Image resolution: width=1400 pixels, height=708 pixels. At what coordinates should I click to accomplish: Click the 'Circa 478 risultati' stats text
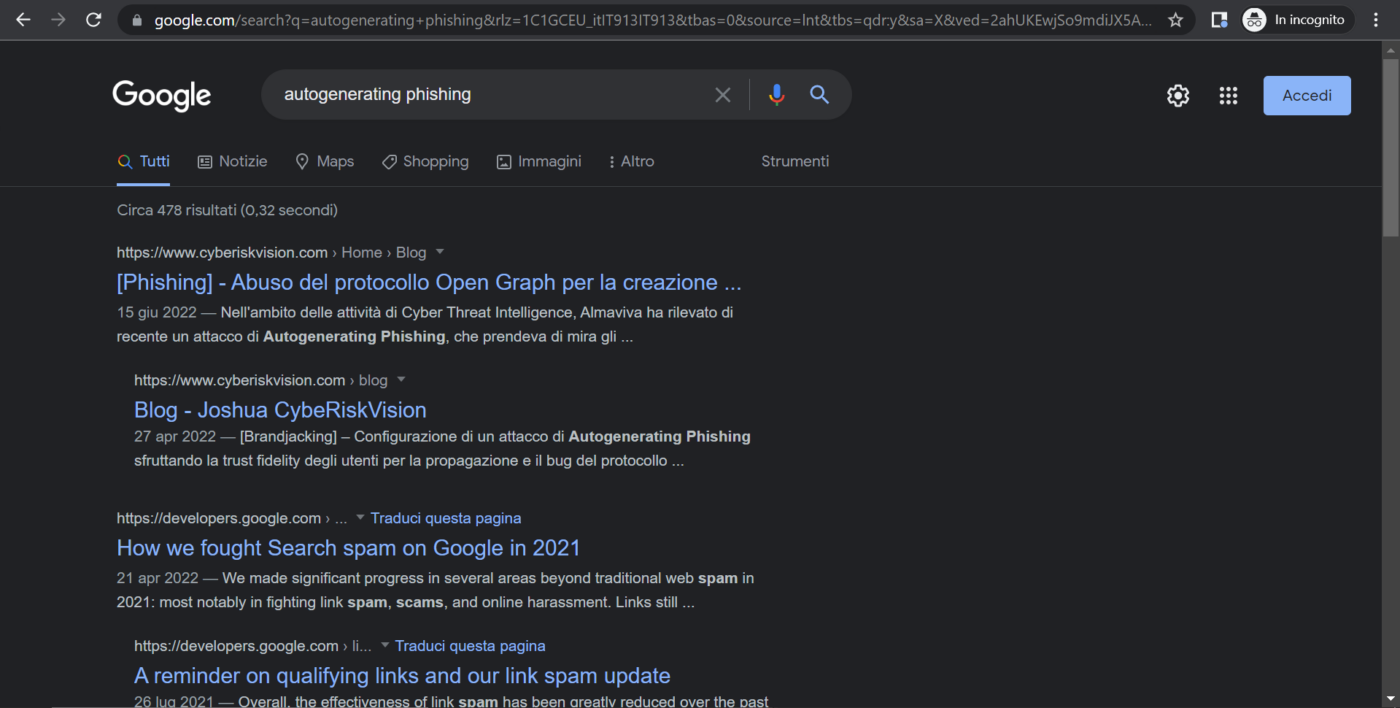[x=227, y=210]
